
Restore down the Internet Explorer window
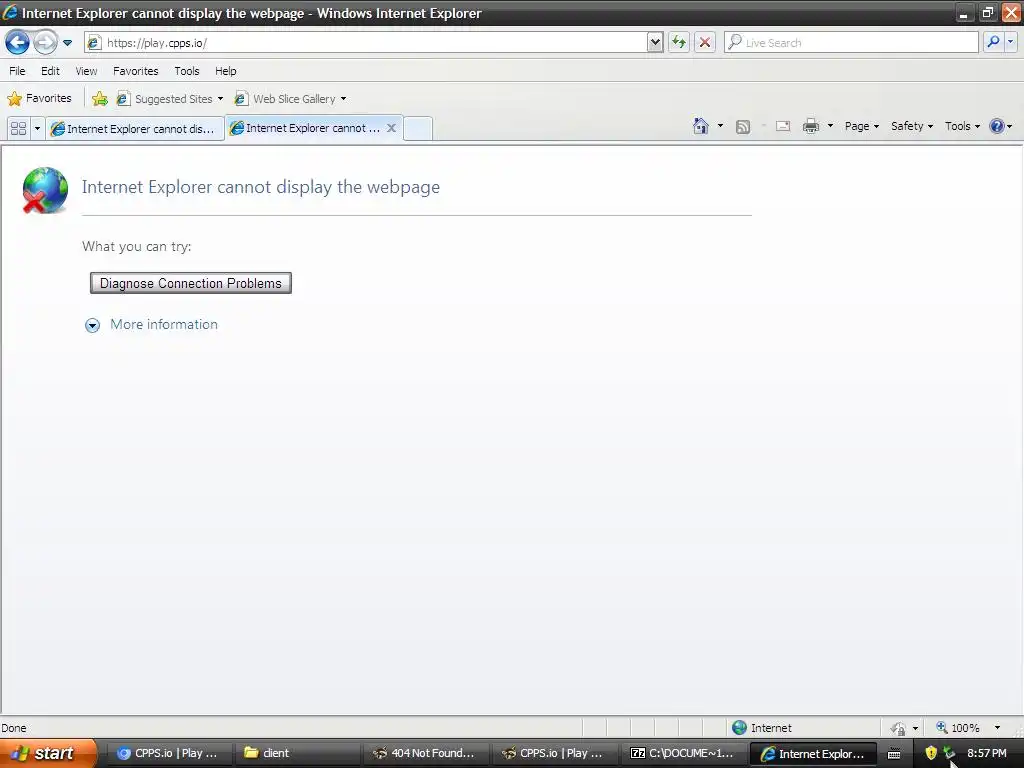[x=987, y=13]
